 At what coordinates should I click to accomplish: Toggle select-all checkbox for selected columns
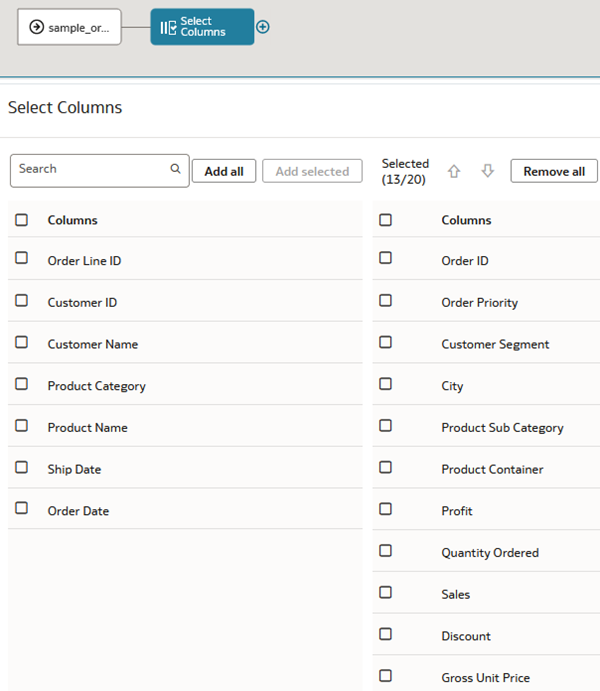click(x=386, y=220)
